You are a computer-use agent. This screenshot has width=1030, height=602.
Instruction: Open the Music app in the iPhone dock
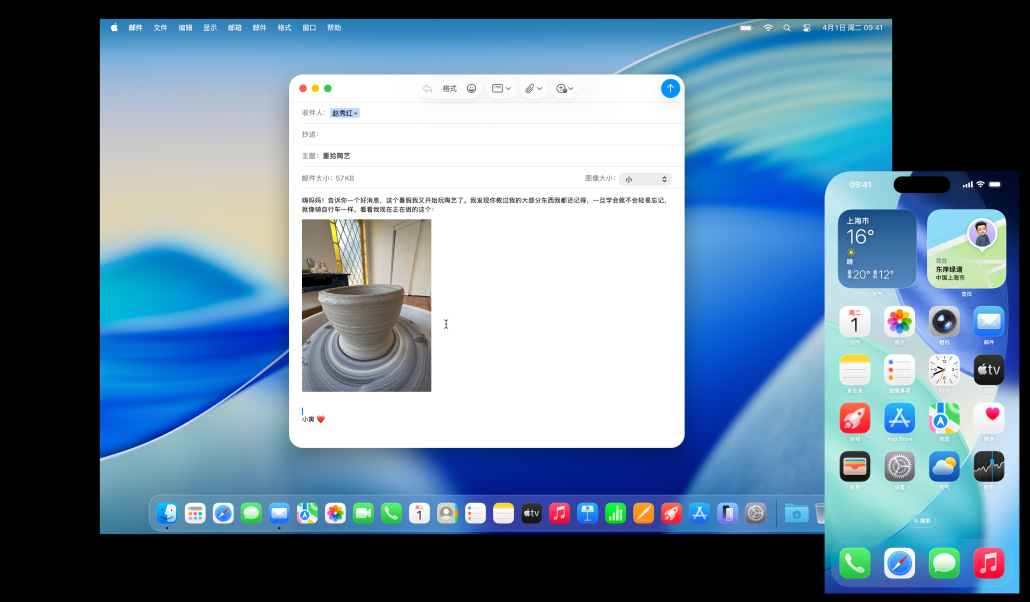(988, 562)
